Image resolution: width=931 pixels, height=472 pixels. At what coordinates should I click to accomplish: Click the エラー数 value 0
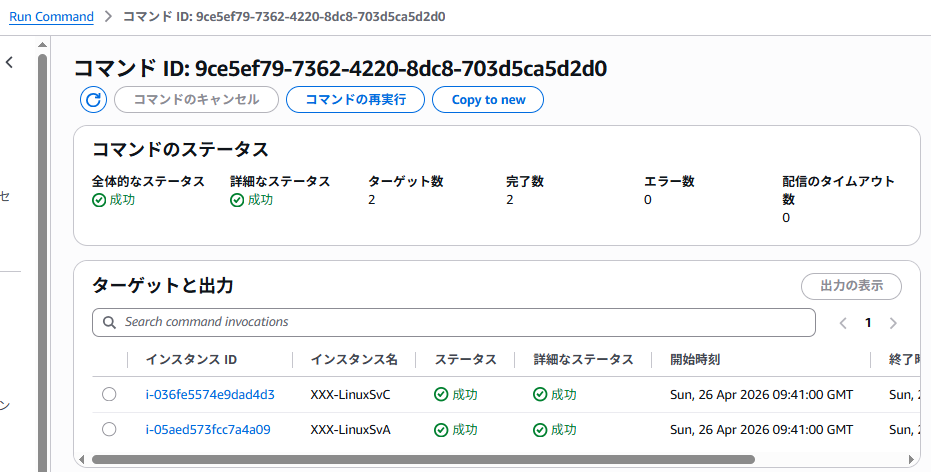point(648,200)
